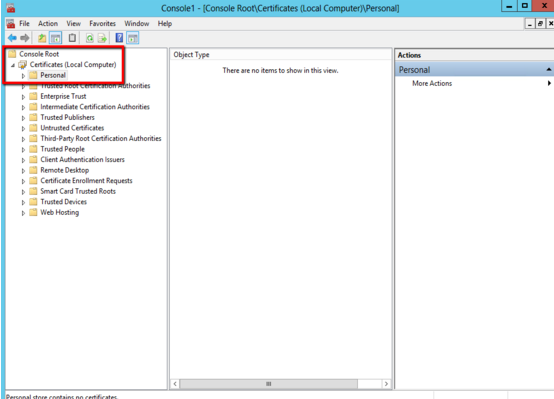Click the Export List toolbar icon

pos(102,38)
